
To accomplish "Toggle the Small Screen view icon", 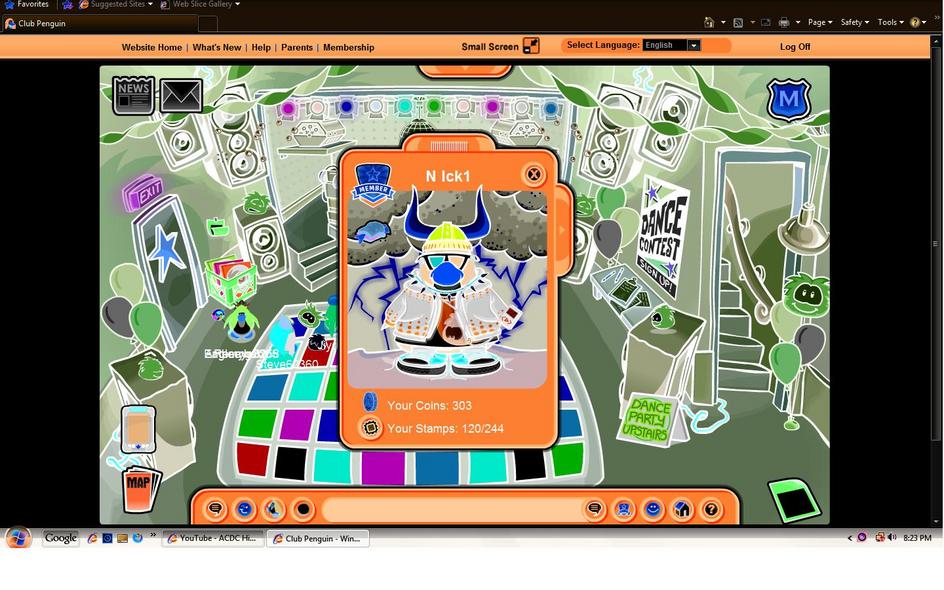I will (531, 46).
